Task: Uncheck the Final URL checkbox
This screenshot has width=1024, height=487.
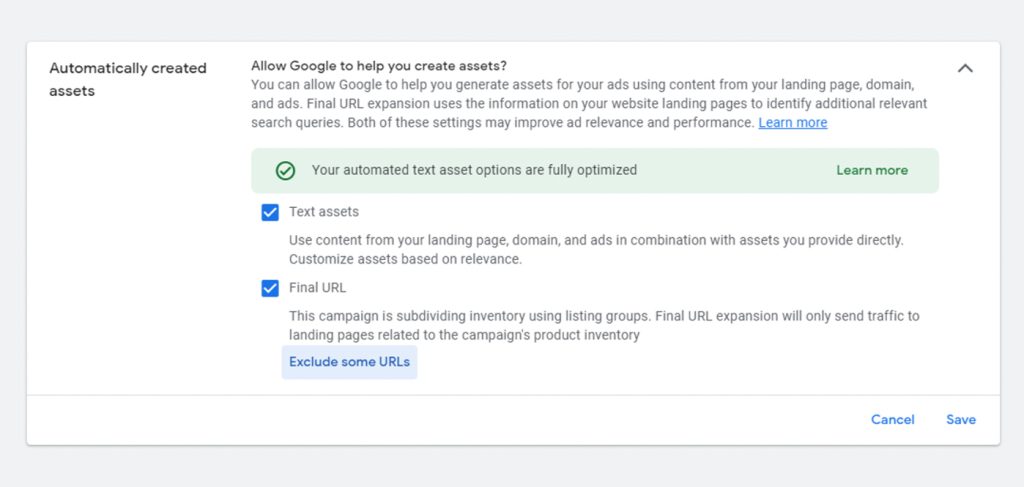Action: click(x=270, y=288)
